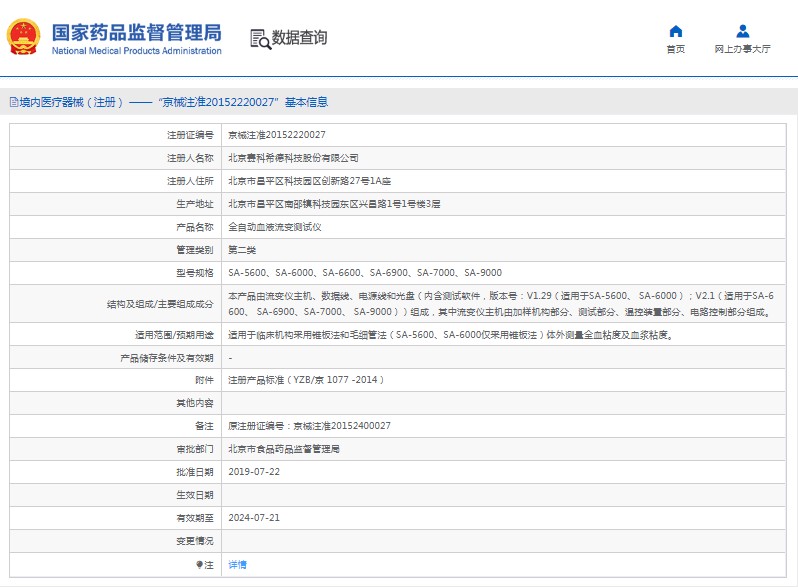The width and height of the screenshot is (798, 587).
Task: Click the 结构及组成 description text
Action: [501, 304]
